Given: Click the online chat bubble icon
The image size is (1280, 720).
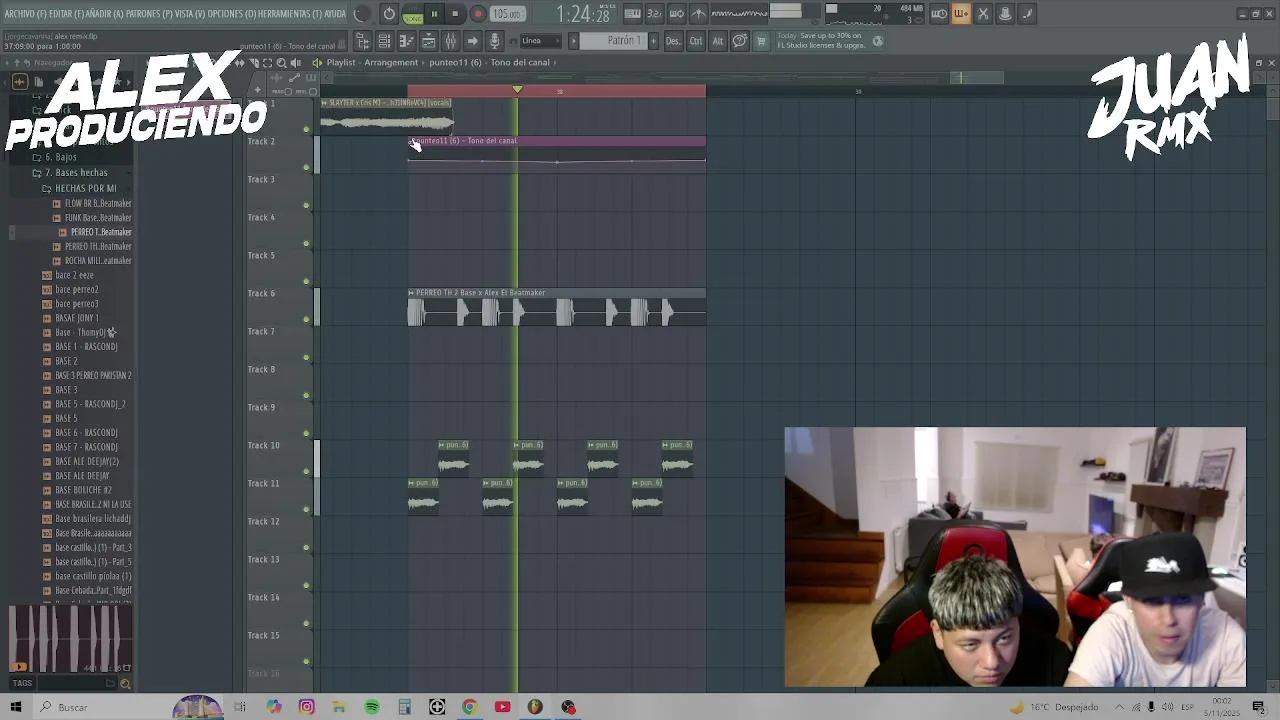Looking at the screenshot, I should (x=740, y=41).
